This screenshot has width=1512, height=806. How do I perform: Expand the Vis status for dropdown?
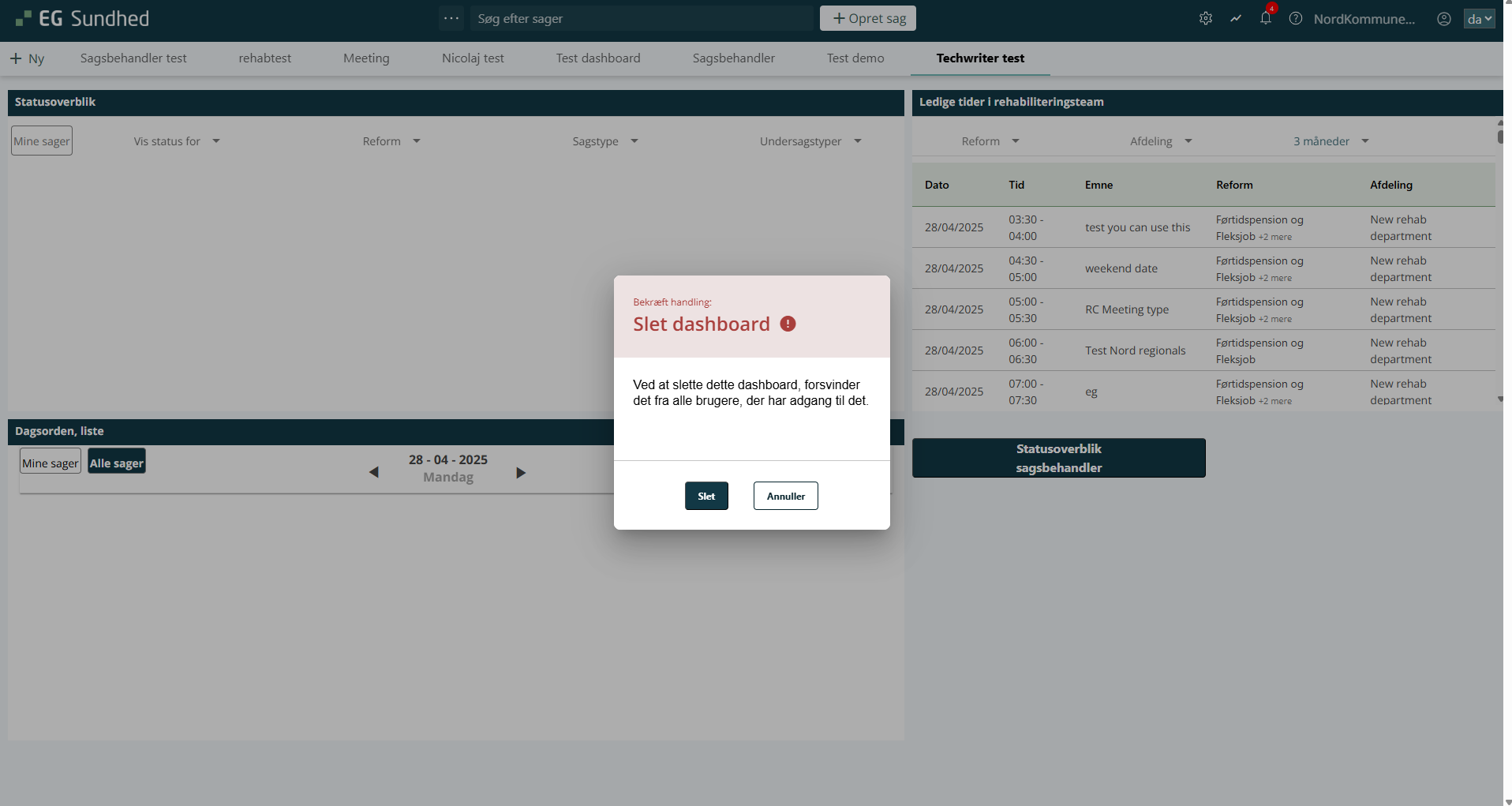[177, 141]
